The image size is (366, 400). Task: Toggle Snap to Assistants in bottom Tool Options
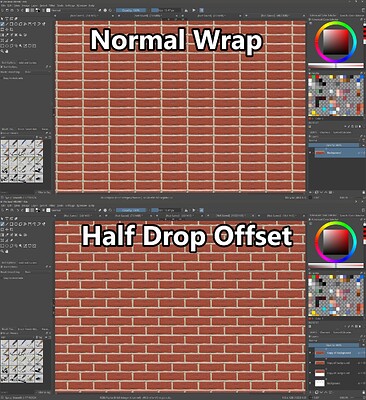[13, 278]
